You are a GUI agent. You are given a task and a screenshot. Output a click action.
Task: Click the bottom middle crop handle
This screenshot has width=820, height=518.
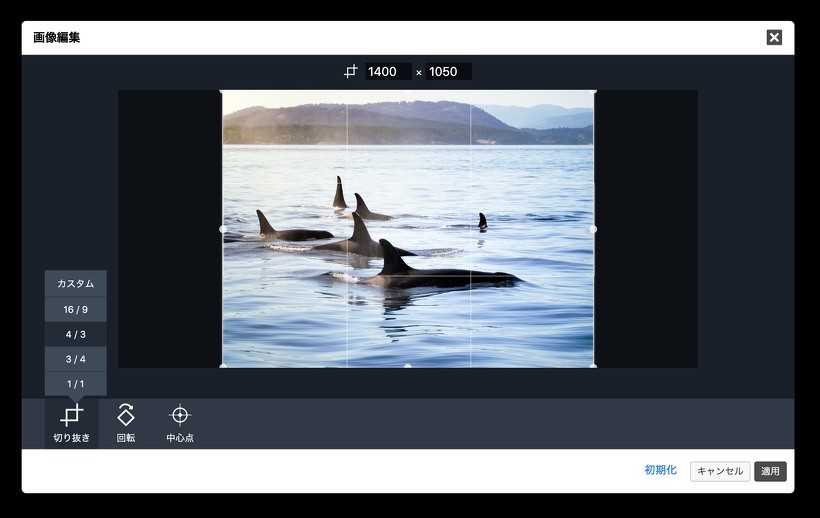point(408,366)
